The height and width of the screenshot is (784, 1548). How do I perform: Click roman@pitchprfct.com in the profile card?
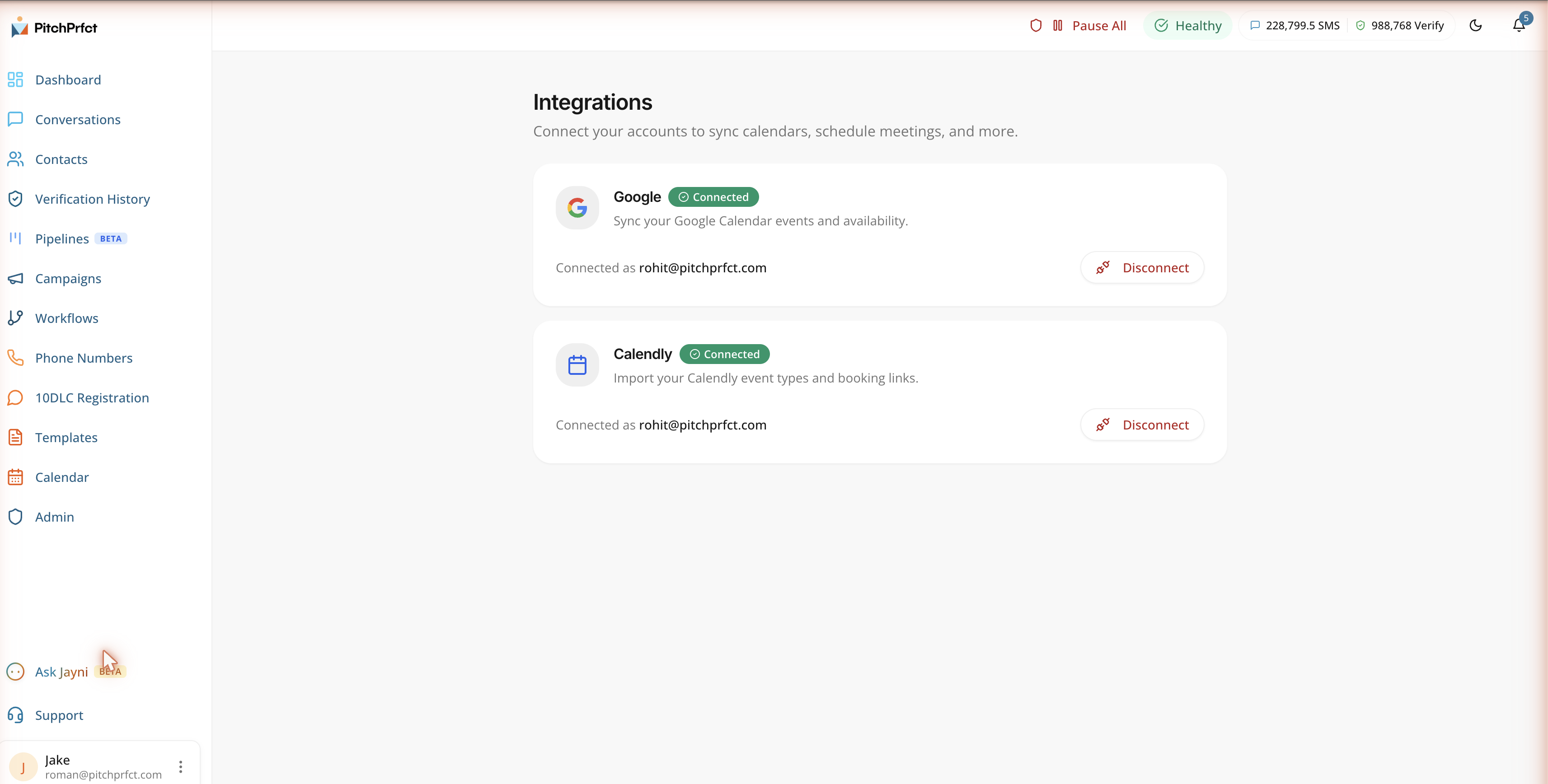[103, 775]
